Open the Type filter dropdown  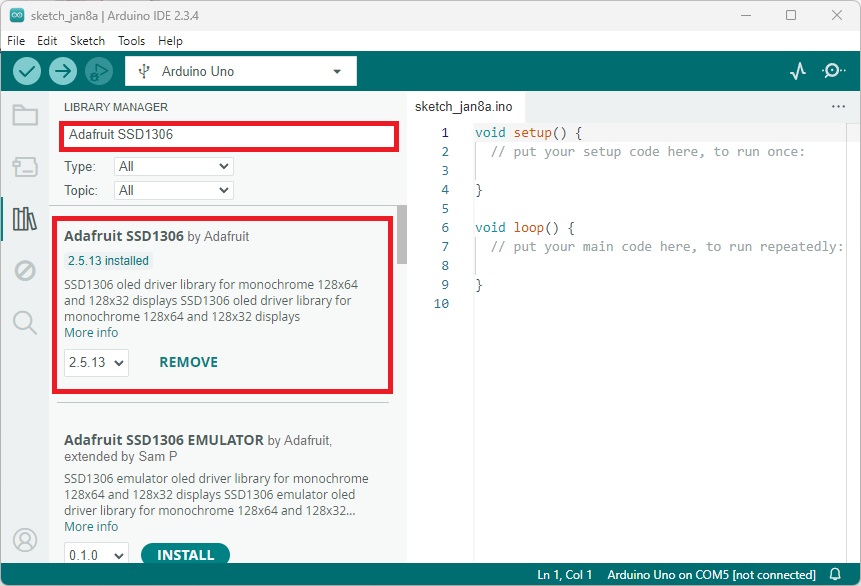click(x=173, y=166)
